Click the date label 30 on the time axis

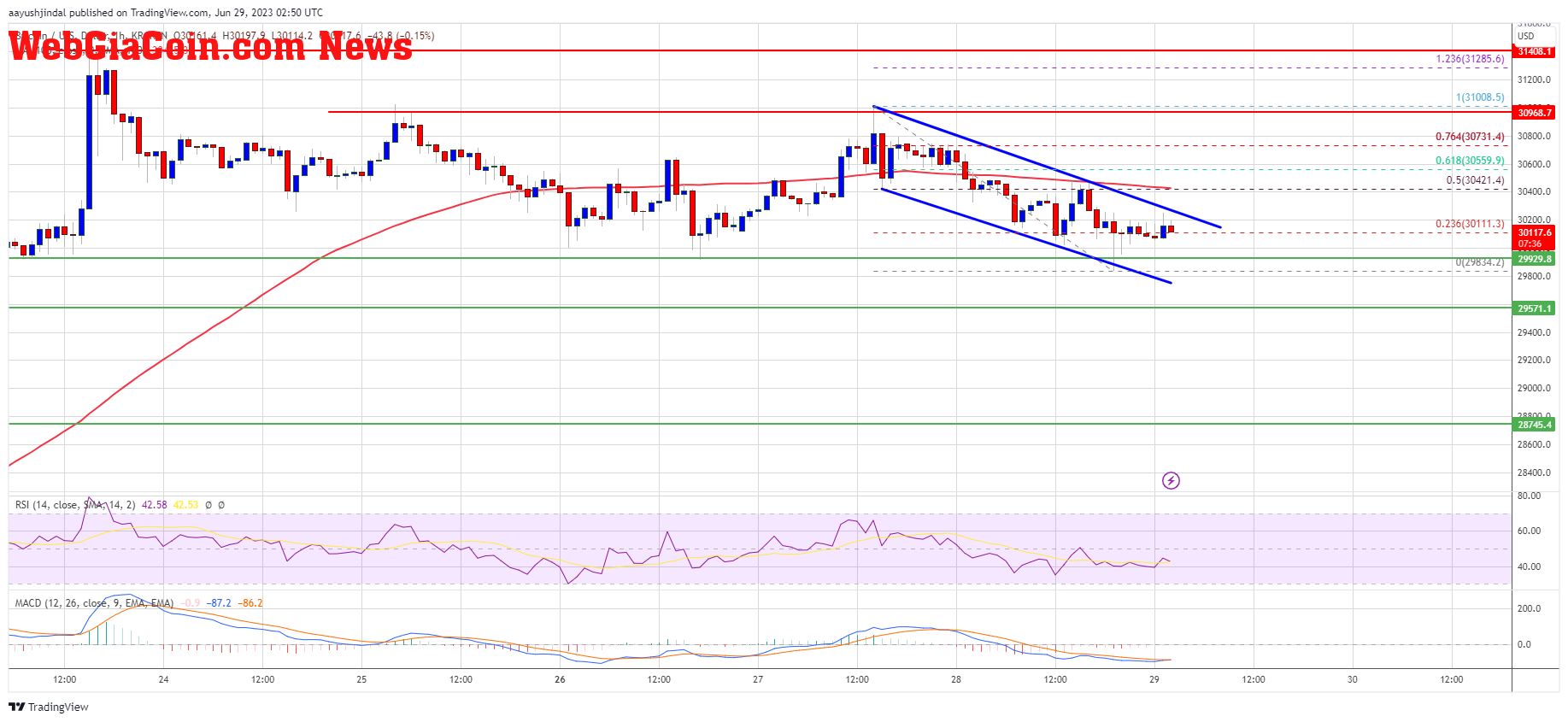coord(1353,680)
